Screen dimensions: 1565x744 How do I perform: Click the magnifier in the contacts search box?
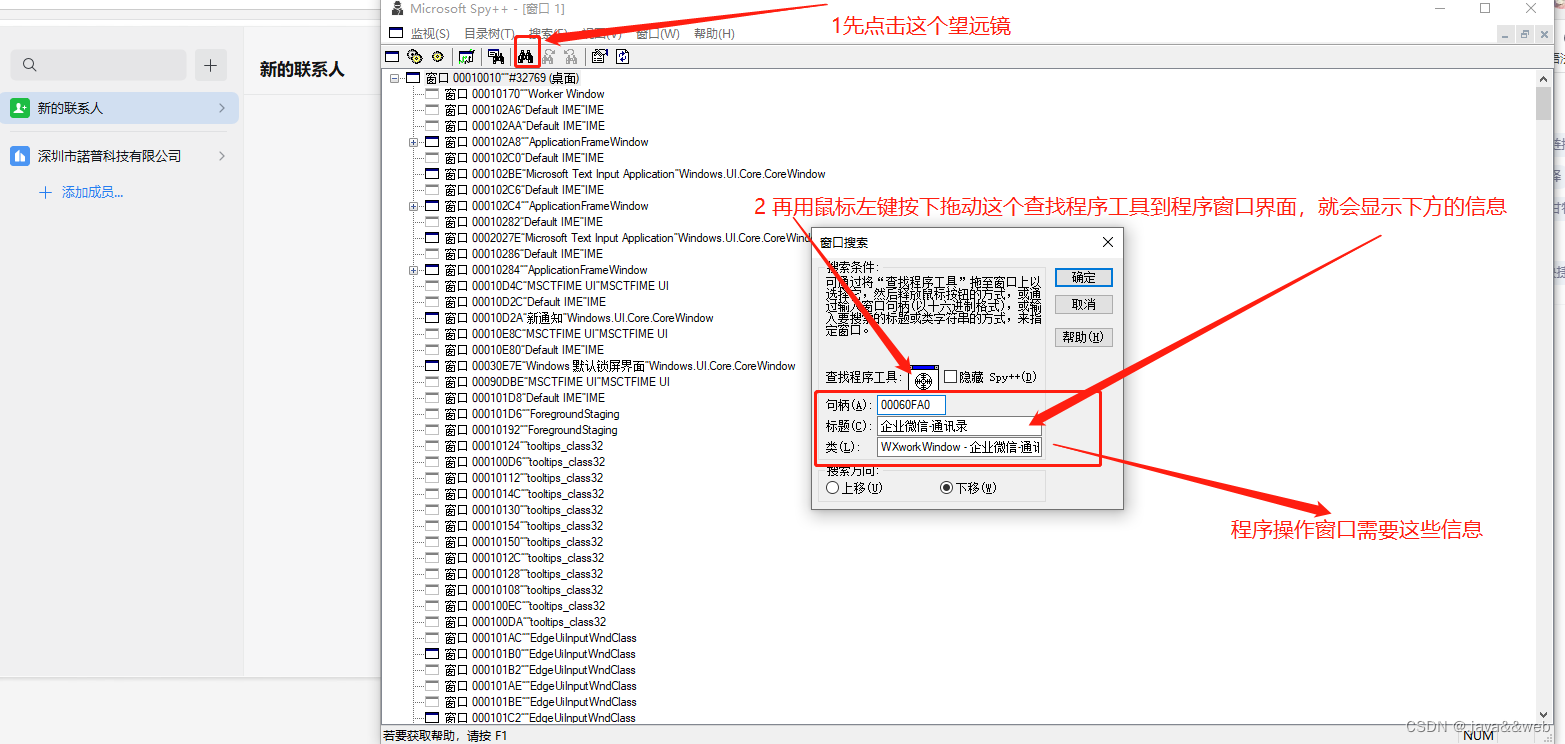click(29, 65)
